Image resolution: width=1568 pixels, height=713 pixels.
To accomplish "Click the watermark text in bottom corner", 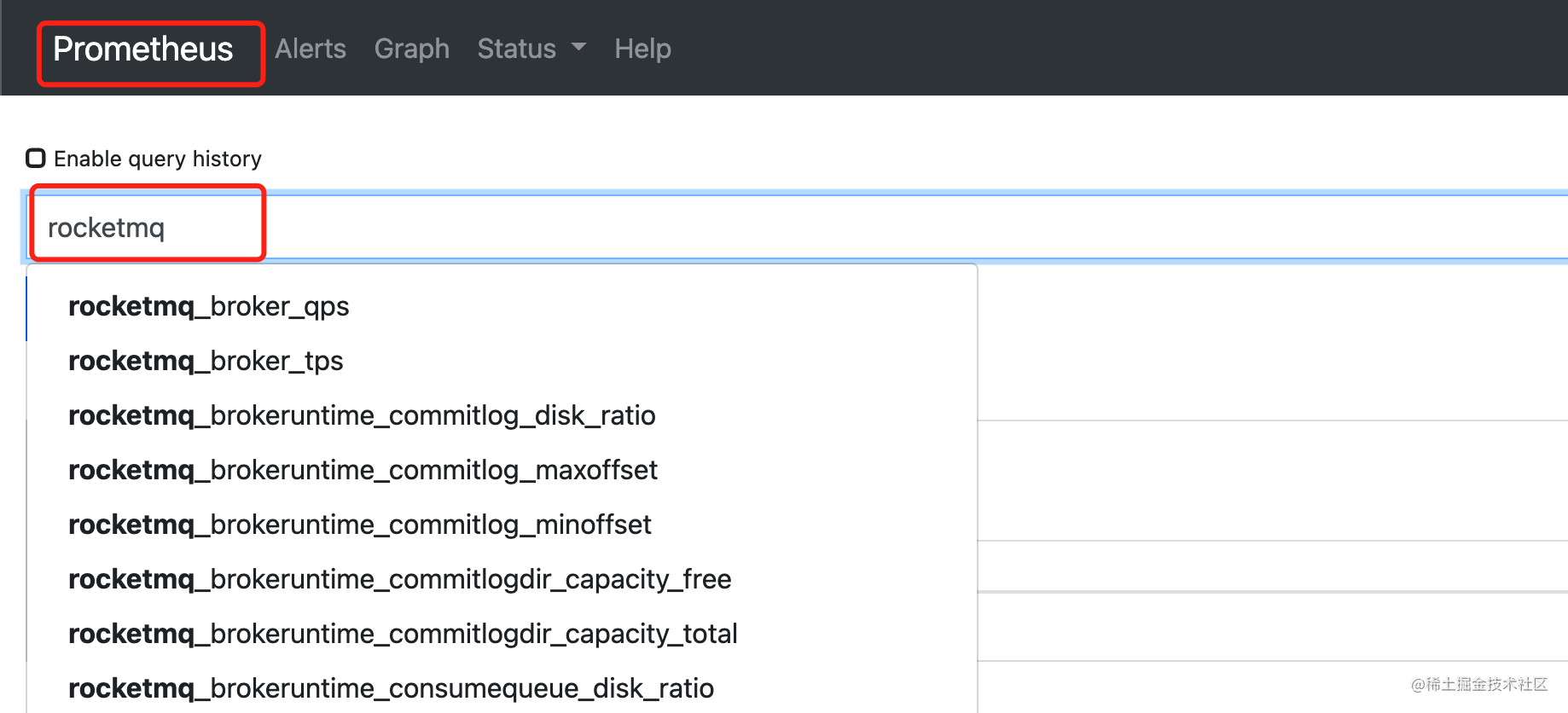I will 1478,684.
